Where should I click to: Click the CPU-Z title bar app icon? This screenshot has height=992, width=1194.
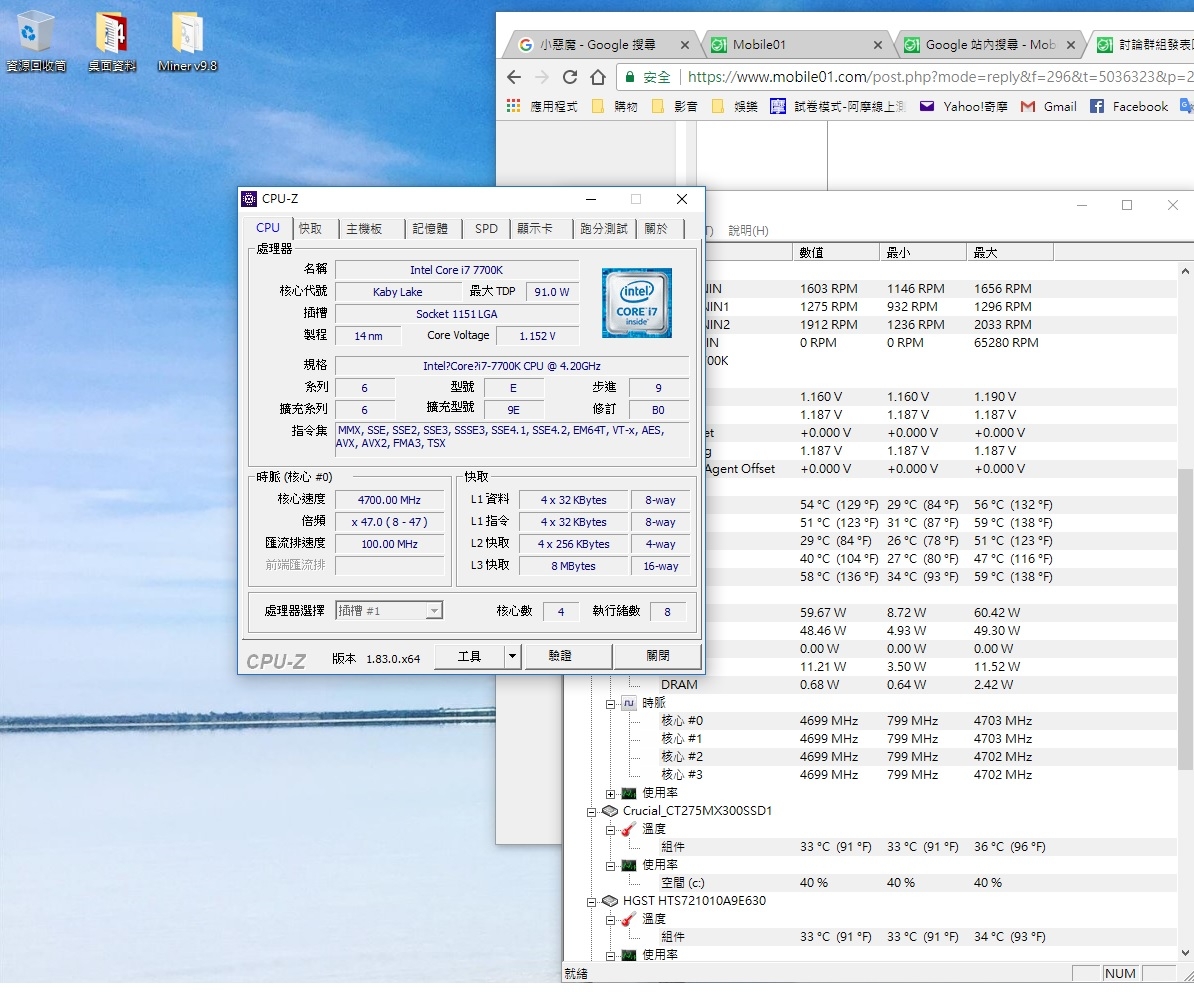click(x=249, y=199)
